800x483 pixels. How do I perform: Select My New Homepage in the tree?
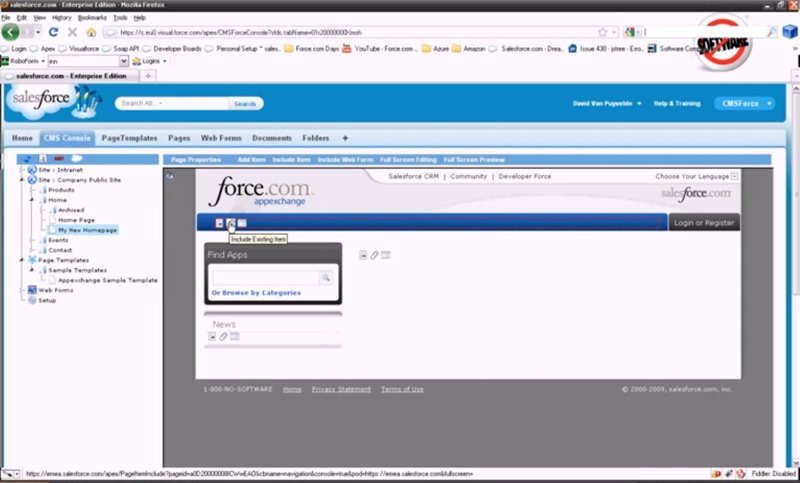(x=87, y=230)
